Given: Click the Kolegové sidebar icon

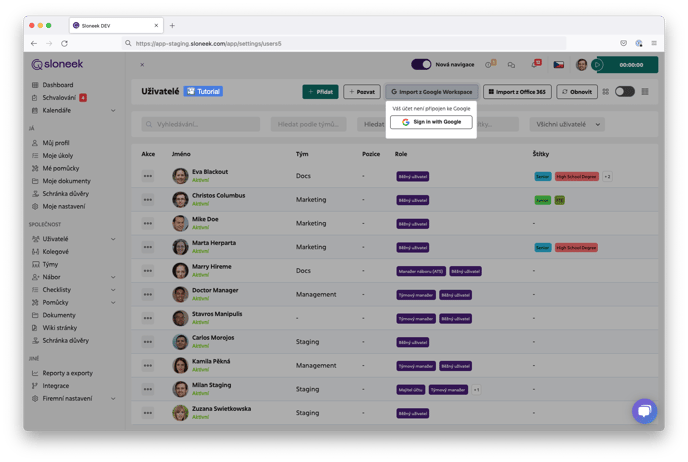Looking at the screenshot, I should 35,252.
